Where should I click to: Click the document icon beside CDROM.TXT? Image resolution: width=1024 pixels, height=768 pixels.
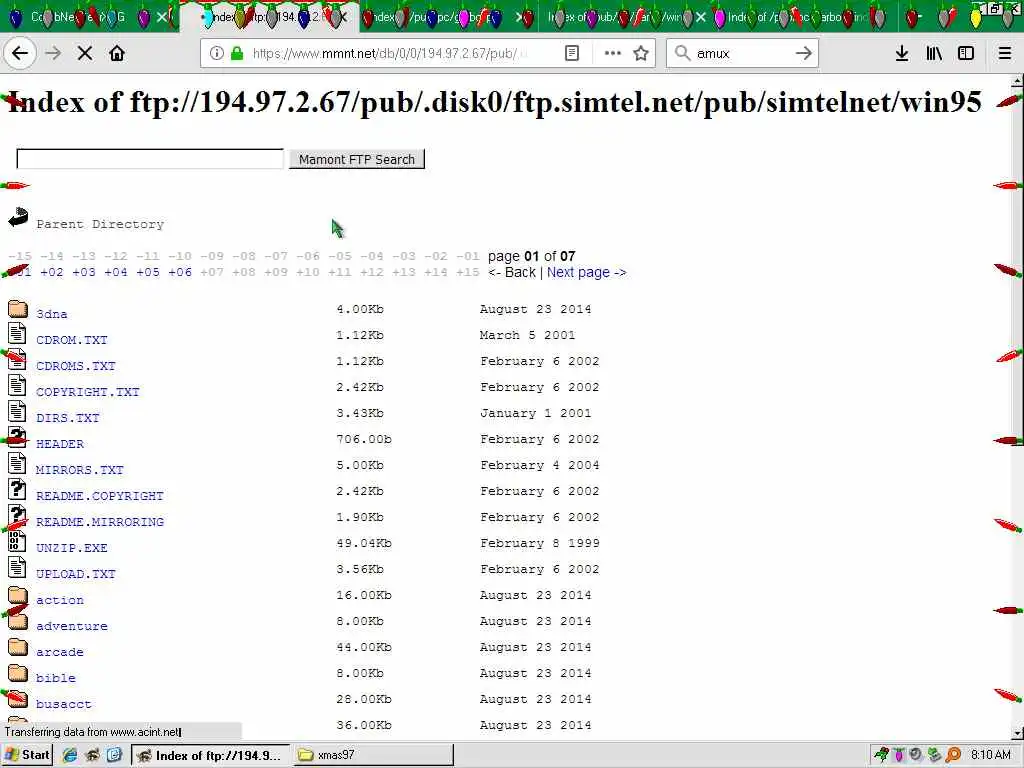click(x=17, y=333)
